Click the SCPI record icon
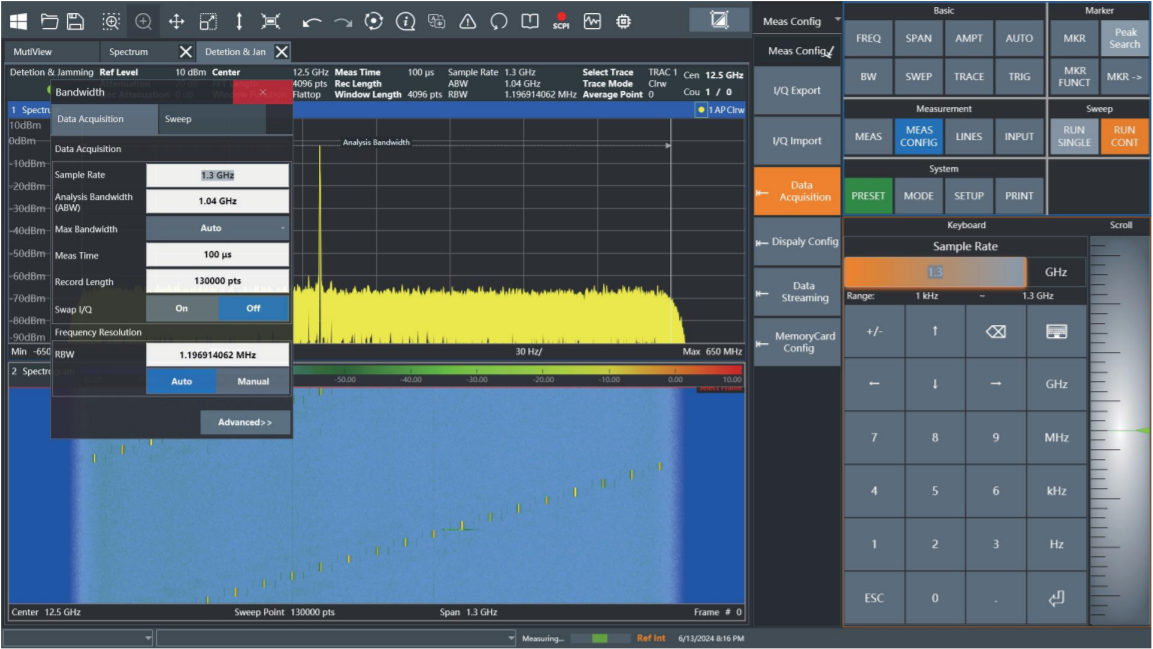 (561, 21)
